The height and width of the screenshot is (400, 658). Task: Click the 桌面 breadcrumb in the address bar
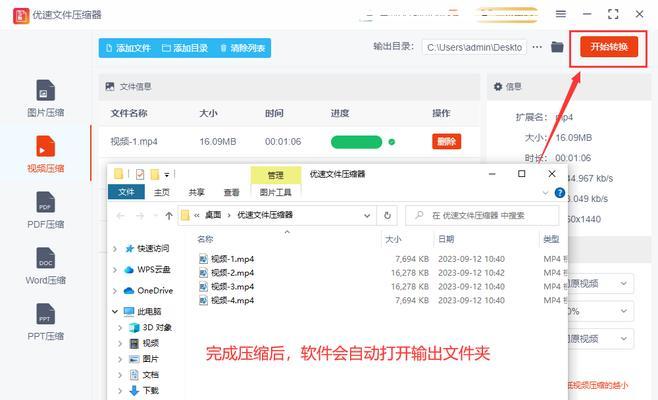213,215
